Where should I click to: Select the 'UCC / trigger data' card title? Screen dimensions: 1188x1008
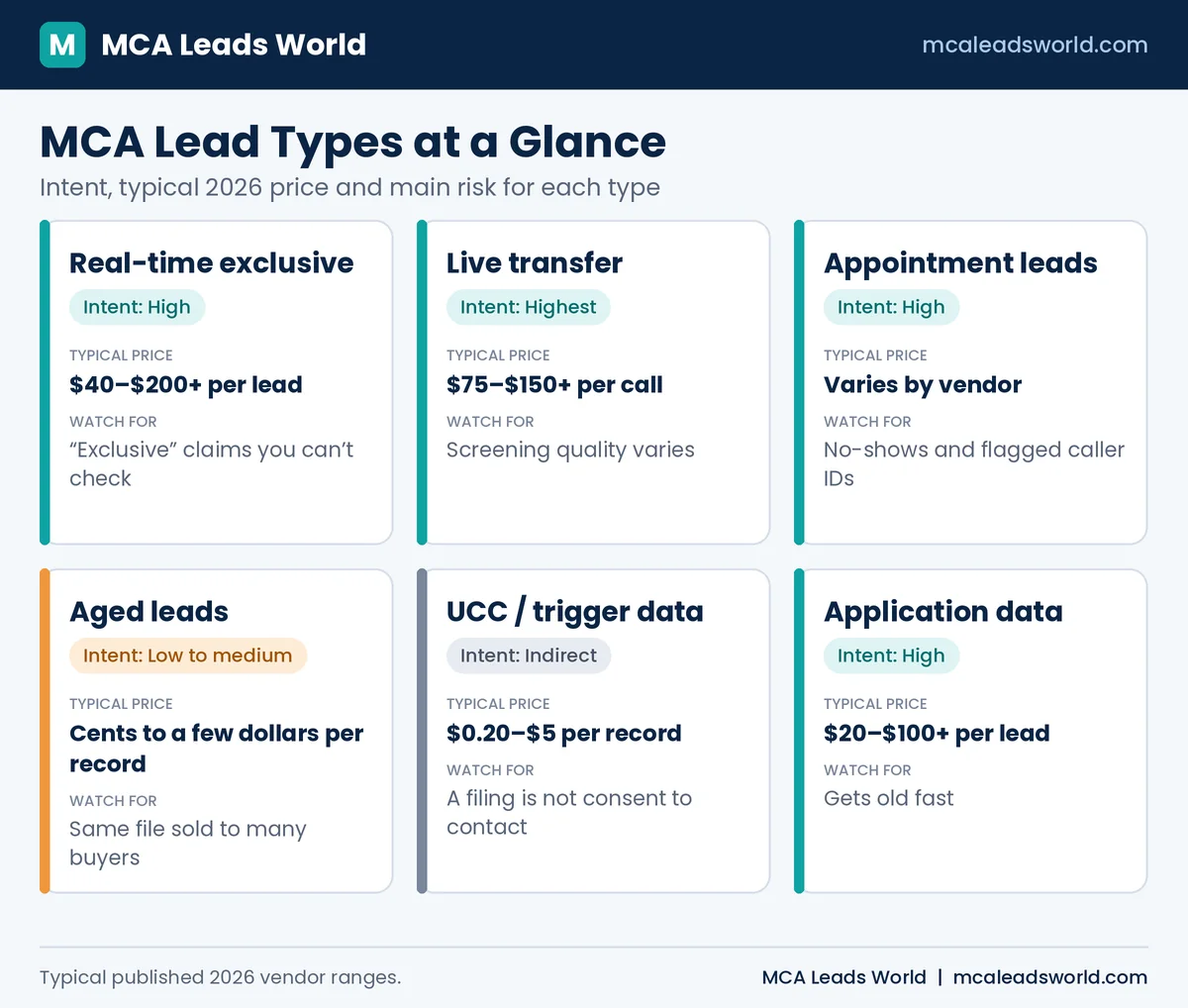pyautogui.click(x=575, y=611)
